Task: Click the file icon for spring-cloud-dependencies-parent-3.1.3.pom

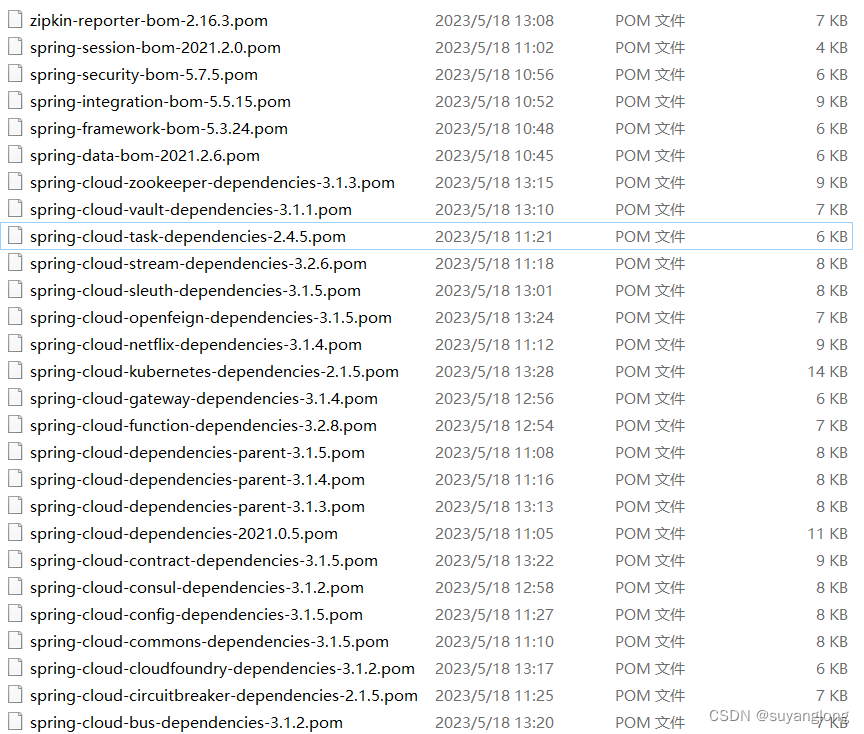Action: (15, 506)
